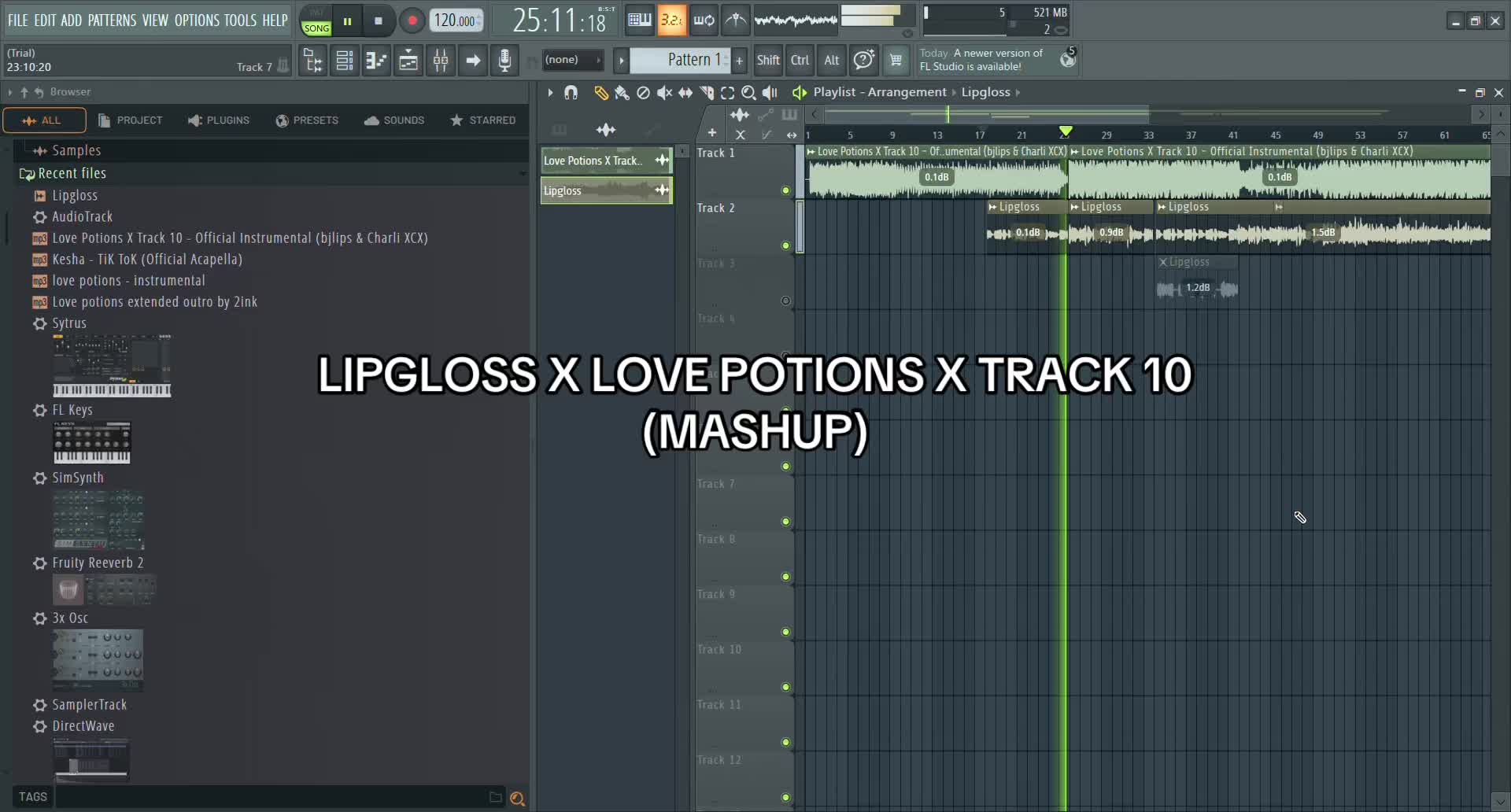Open the EDIT menu
Screen dimensions: 1511x812
[x=45, y=20]
